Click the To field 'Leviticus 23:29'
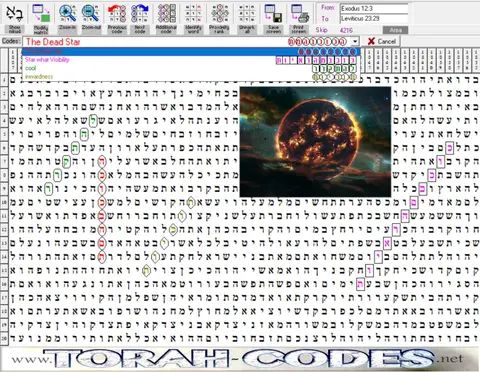Screen dimensions: 480x372 [x=374, y=18]
